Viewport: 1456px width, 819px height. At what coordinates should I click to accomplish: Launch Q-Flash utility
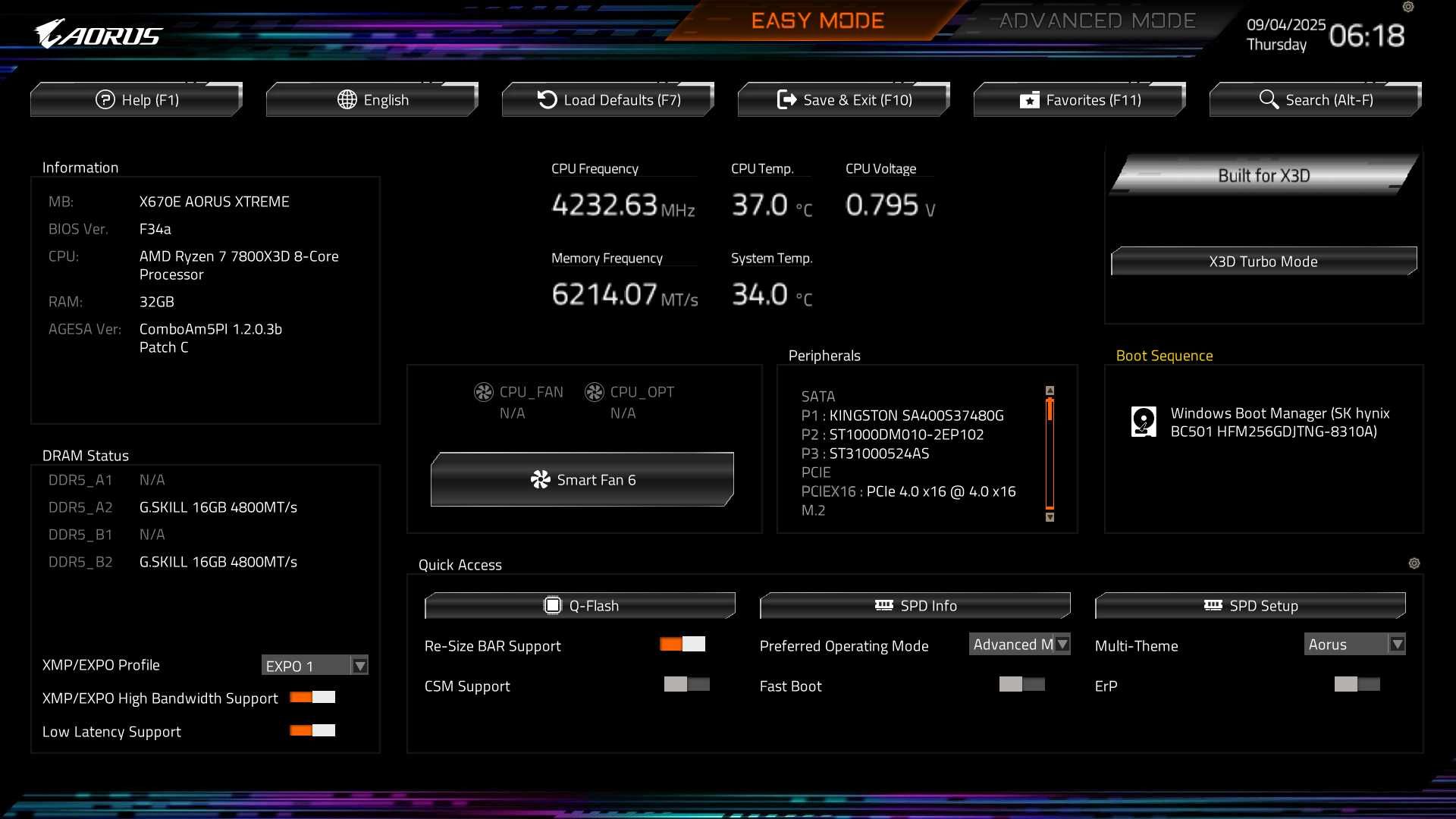click(580, 605)
